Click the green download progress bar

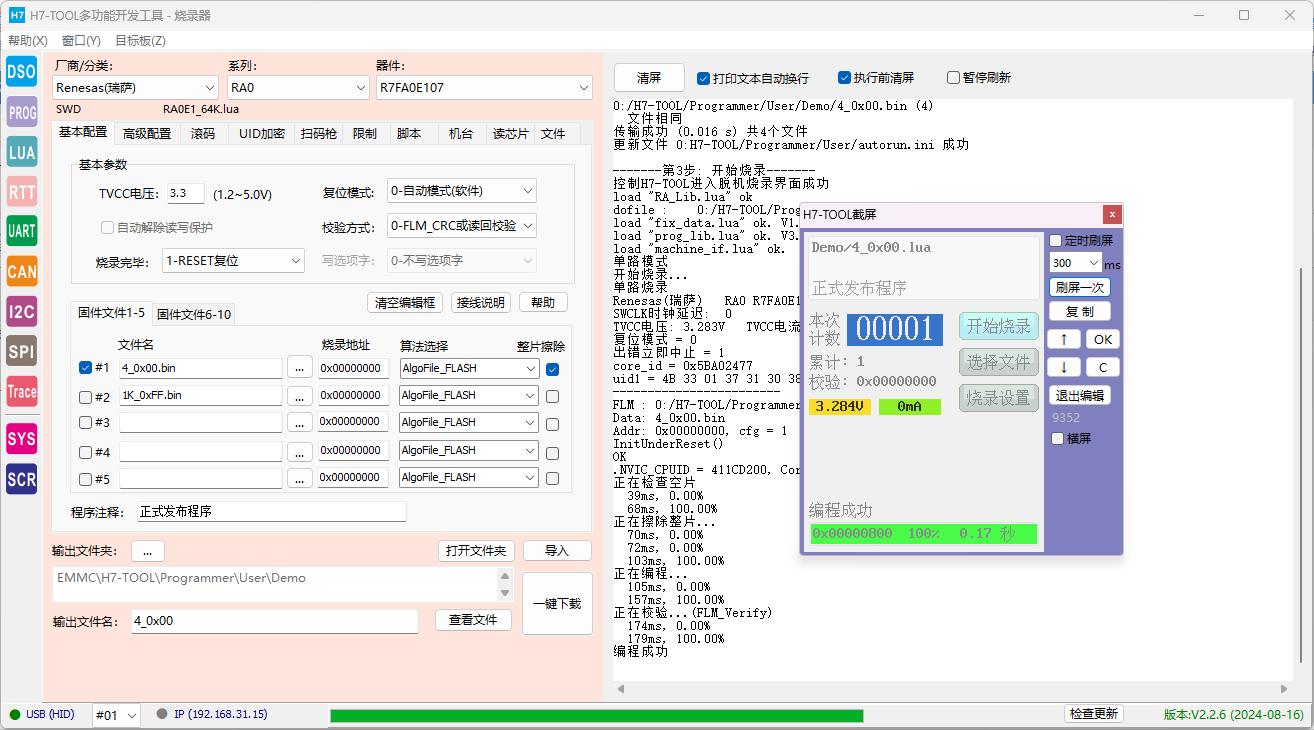click(596, 715)
